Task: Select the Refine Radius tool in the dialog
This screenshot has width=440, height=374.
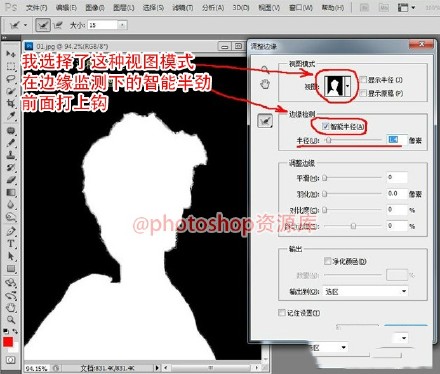Action: pos(265,121)
